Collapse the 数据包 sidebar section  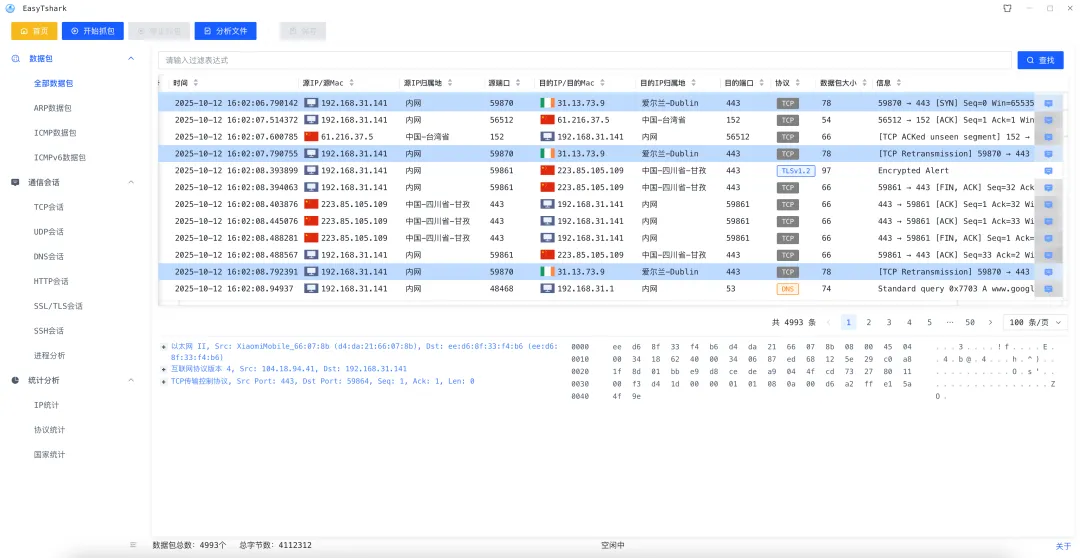[x=131, y=59]
